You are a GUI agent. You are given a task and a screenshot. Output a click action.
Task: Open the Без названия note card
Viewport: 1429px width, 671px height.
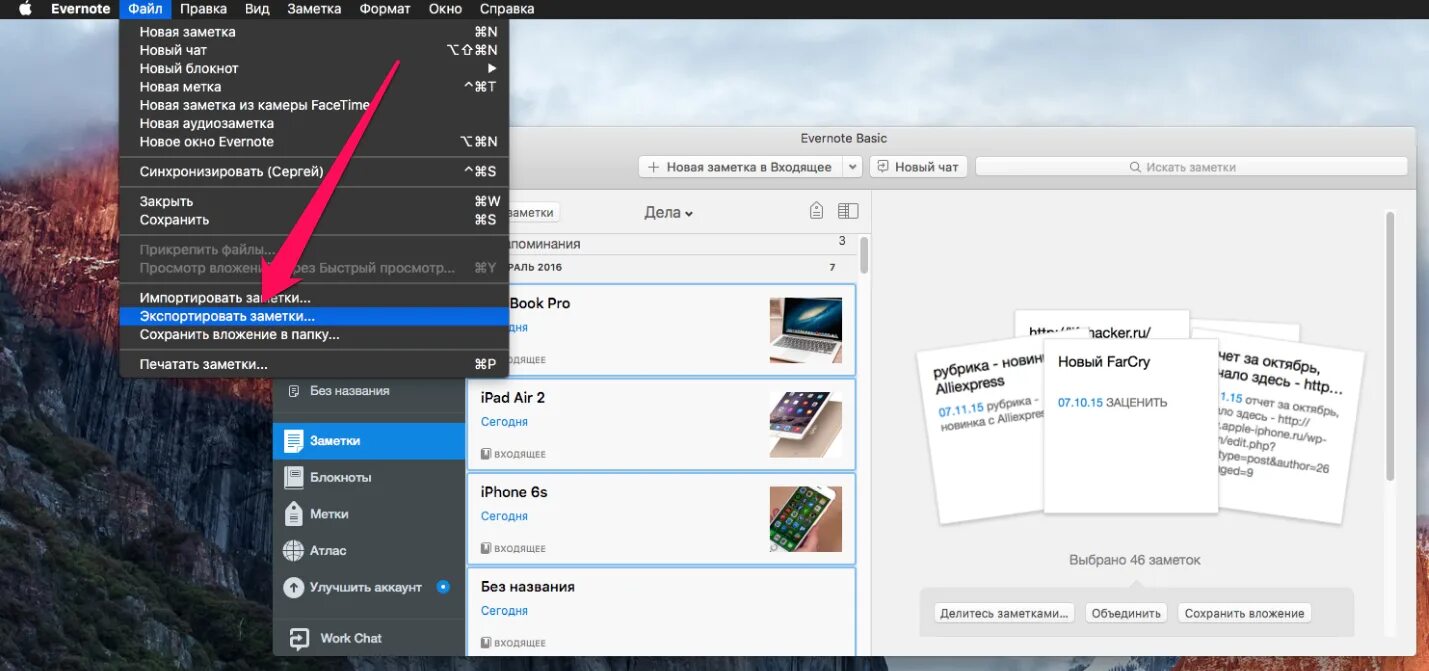coord(661,611)
